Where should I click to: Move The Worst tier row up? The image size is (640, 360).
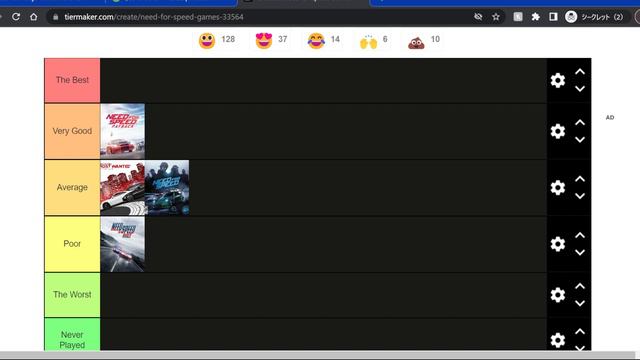click(580, 286)
